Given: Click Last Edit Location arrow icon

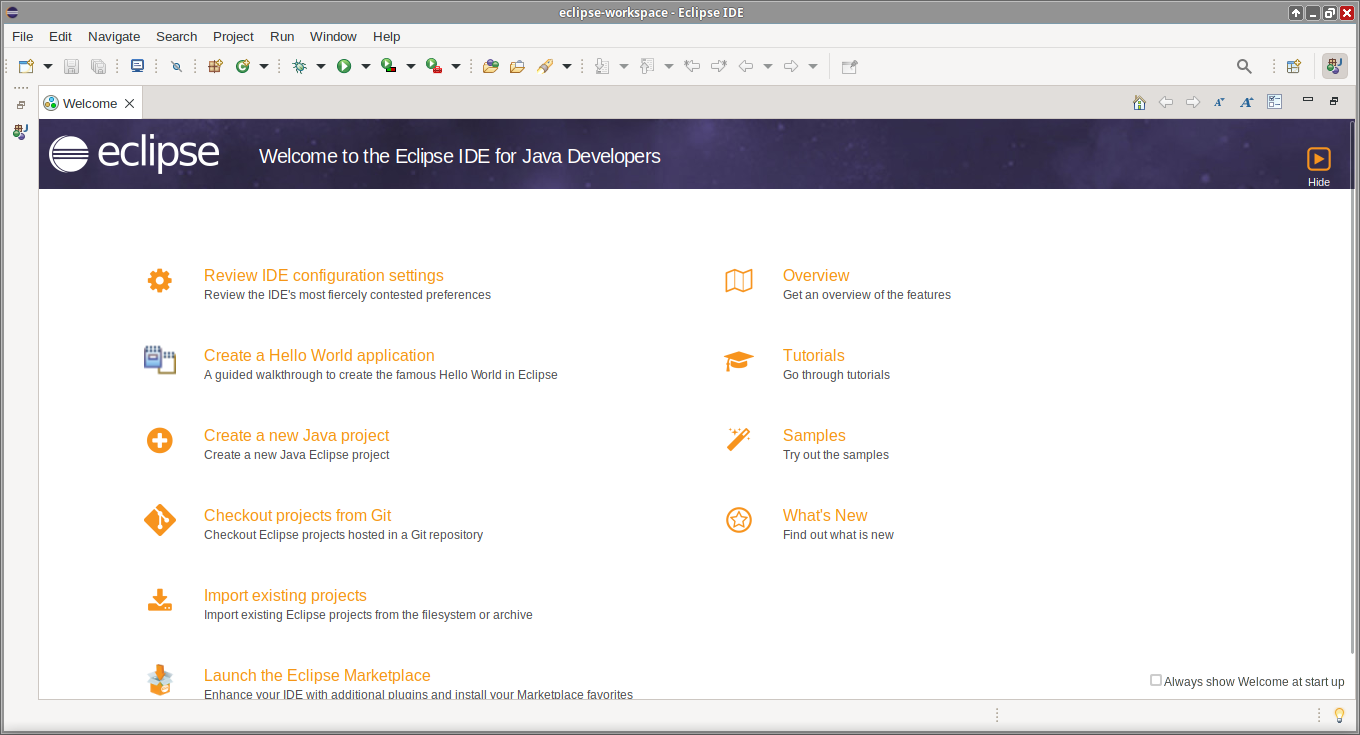Looking at the screenshot, I should click(692, 66).
